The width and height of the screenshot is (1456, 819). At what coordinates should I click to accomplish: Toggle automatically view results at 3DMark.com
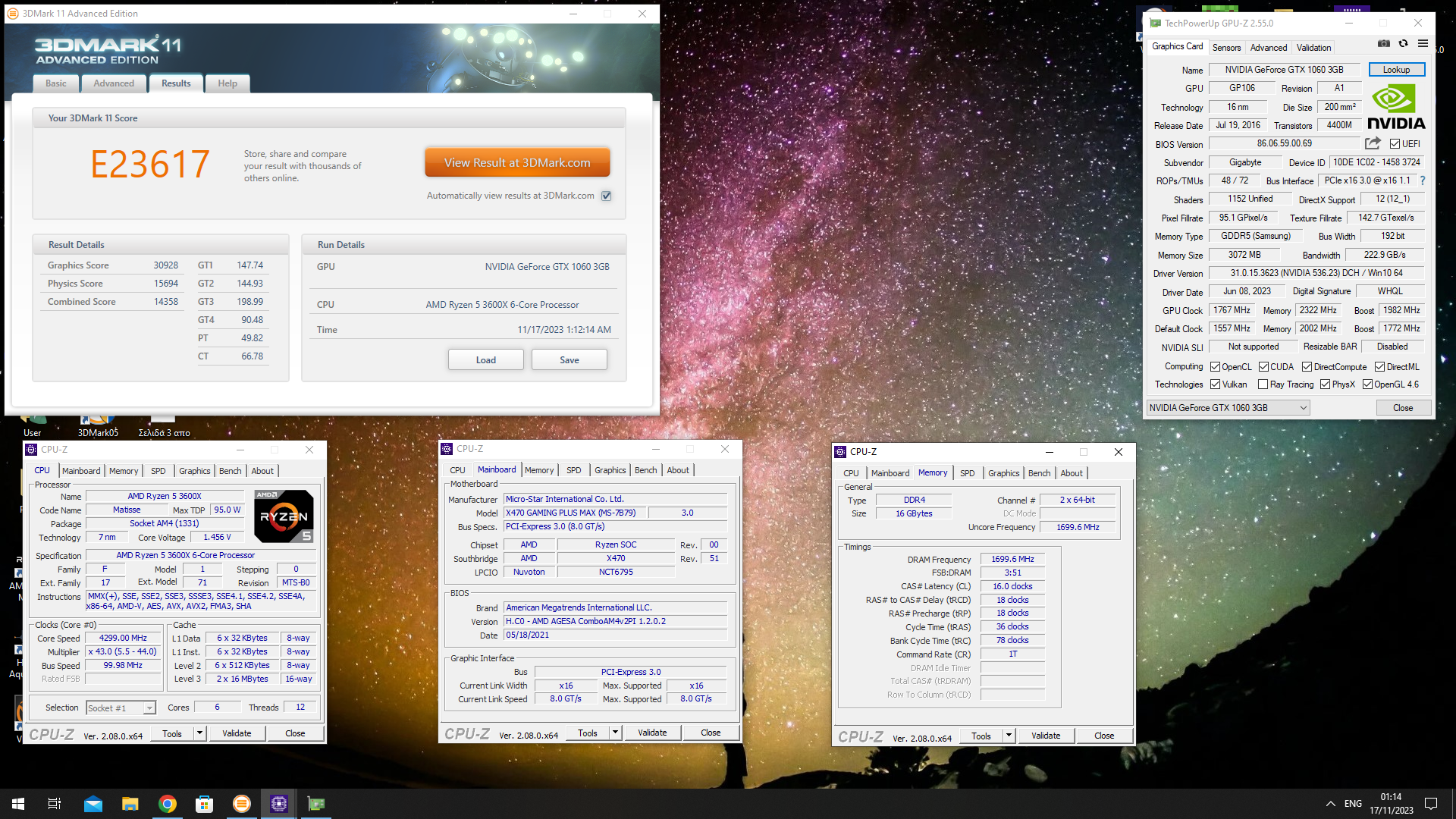point(606,196)
